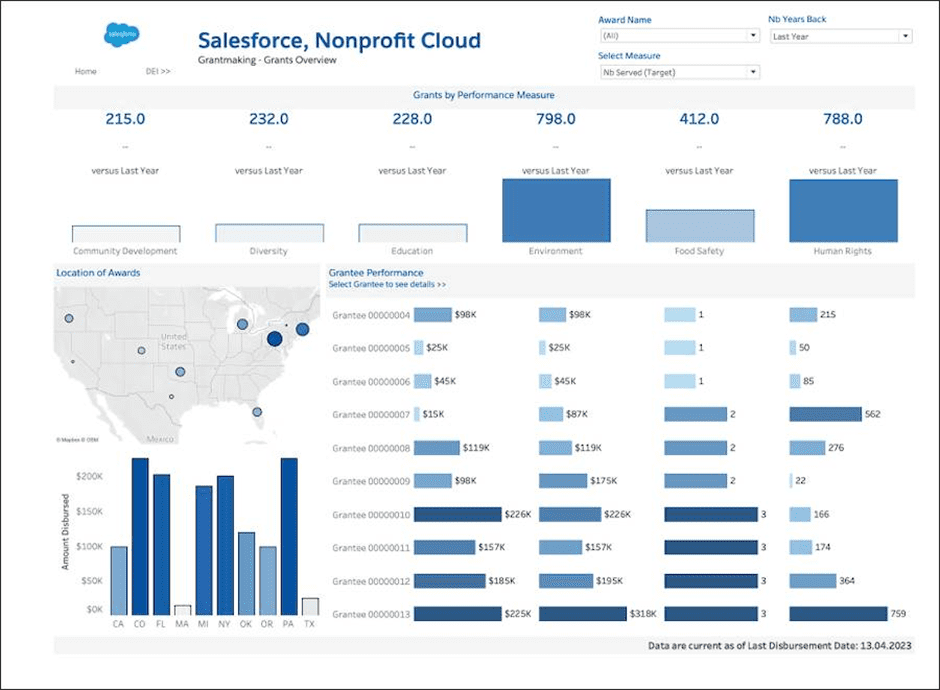Open the Select Measure dropdown
The height and width of the screenshot is (690, 940).
(678, 72)
